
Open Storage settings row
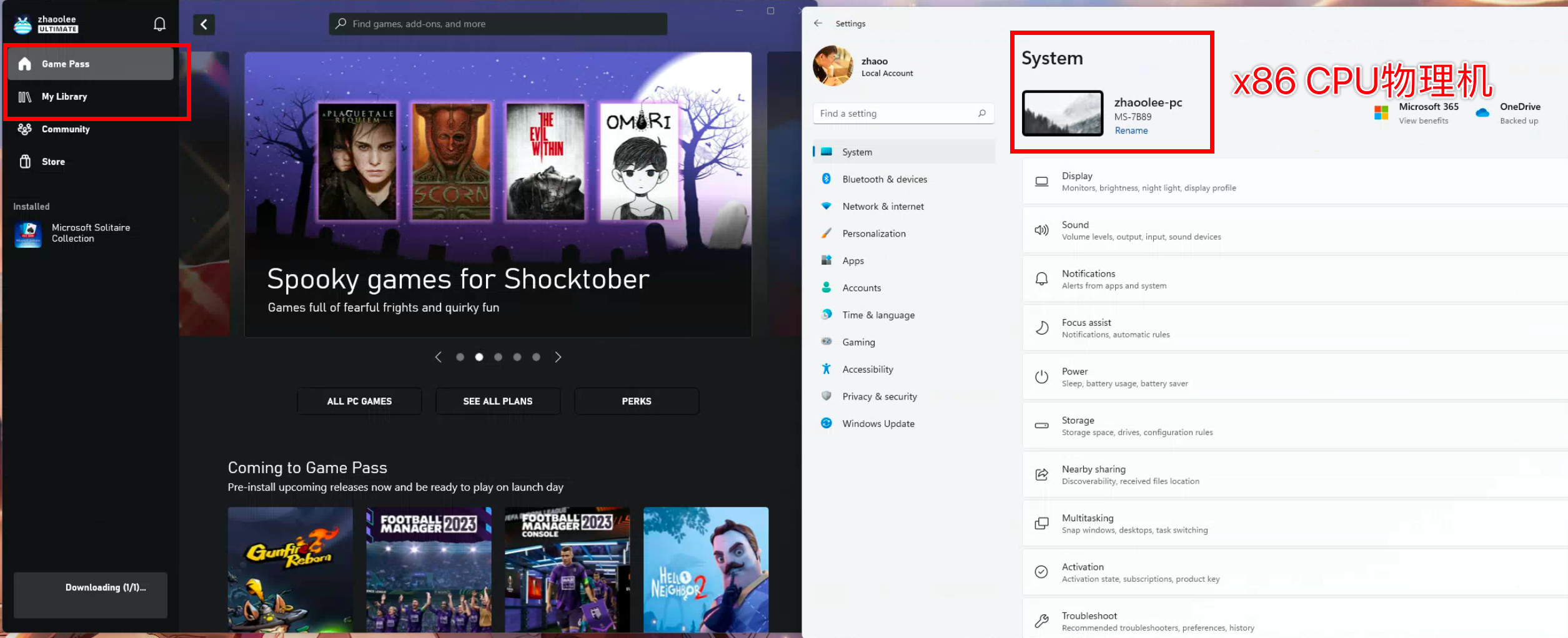click(1295, 426)
